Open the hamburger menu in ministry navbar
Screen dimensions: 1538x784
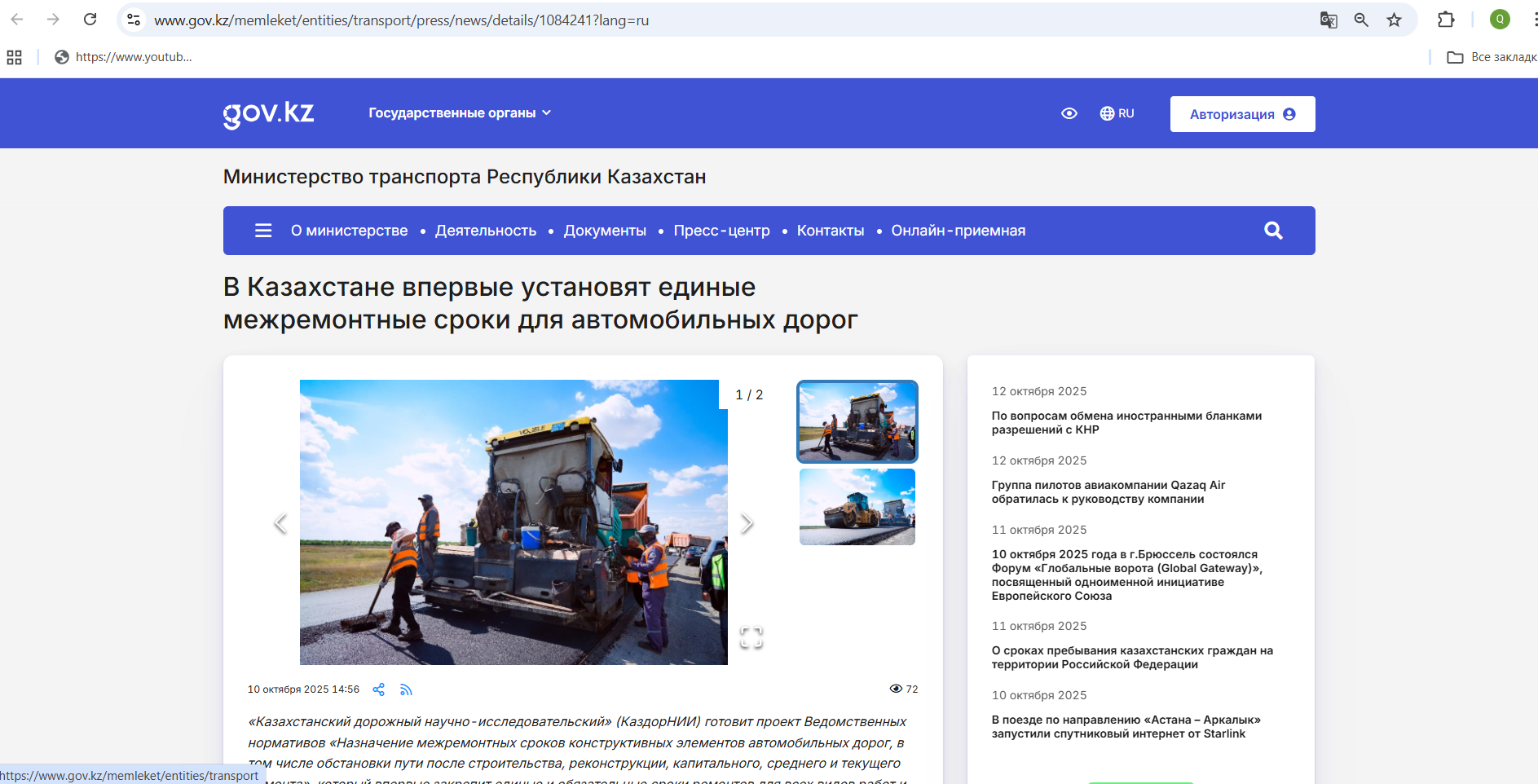pyautogui.click(x=263, y=231)
